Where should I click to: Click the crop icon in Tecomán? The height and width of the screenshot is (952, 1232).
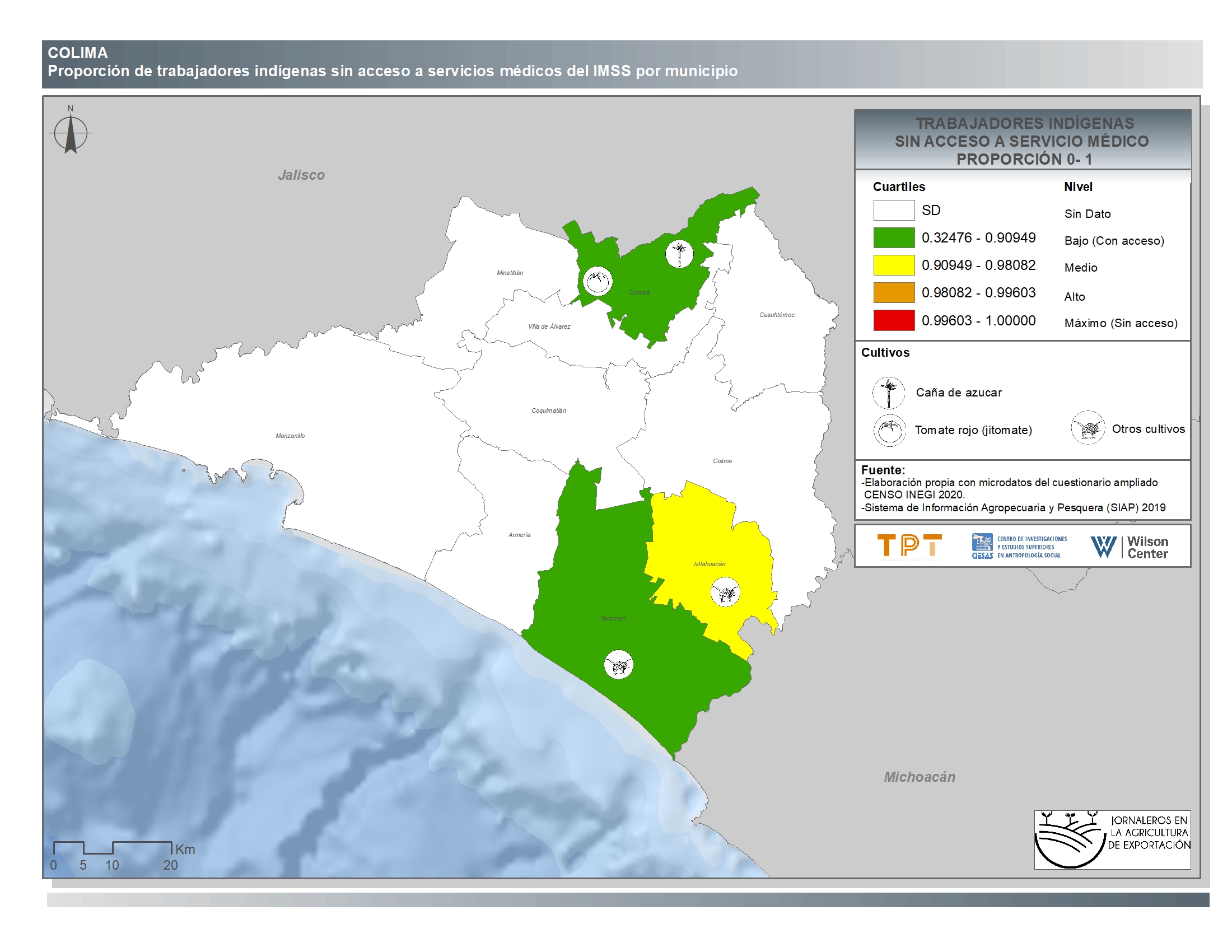[619, 664]
